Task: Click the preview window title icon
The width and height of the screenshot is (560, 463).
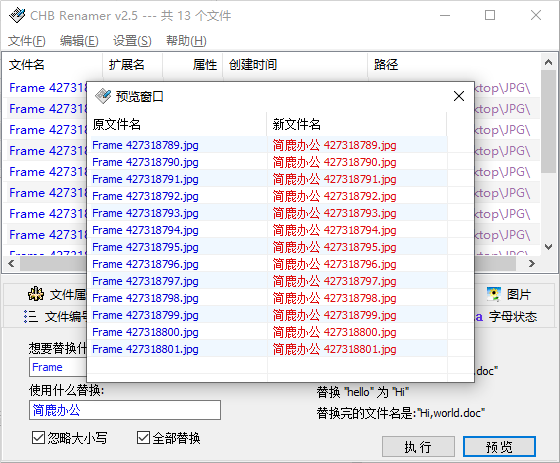Action: point(103,96)
